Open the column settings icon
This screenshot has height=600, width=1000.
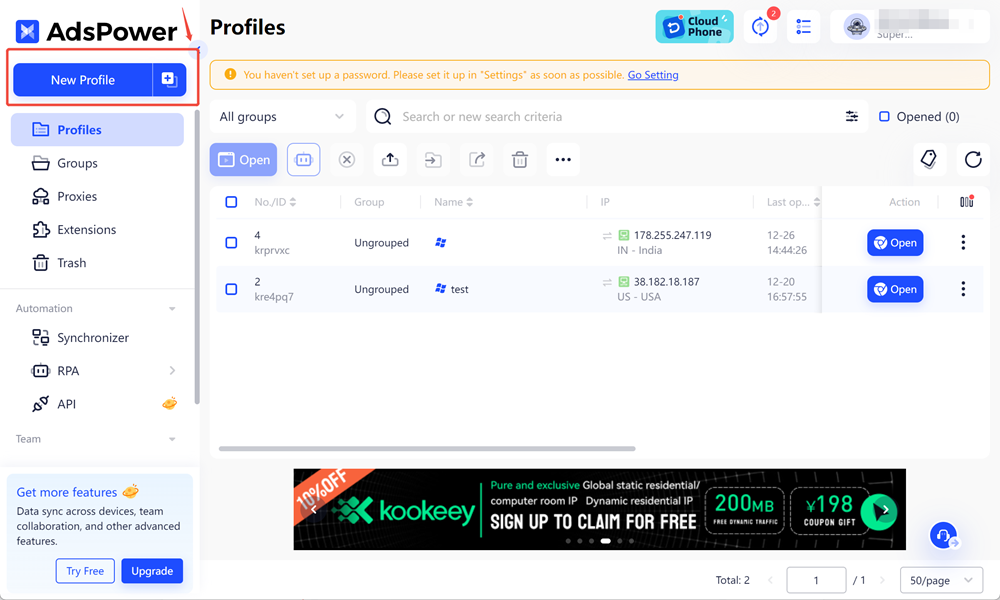(966, 201)
